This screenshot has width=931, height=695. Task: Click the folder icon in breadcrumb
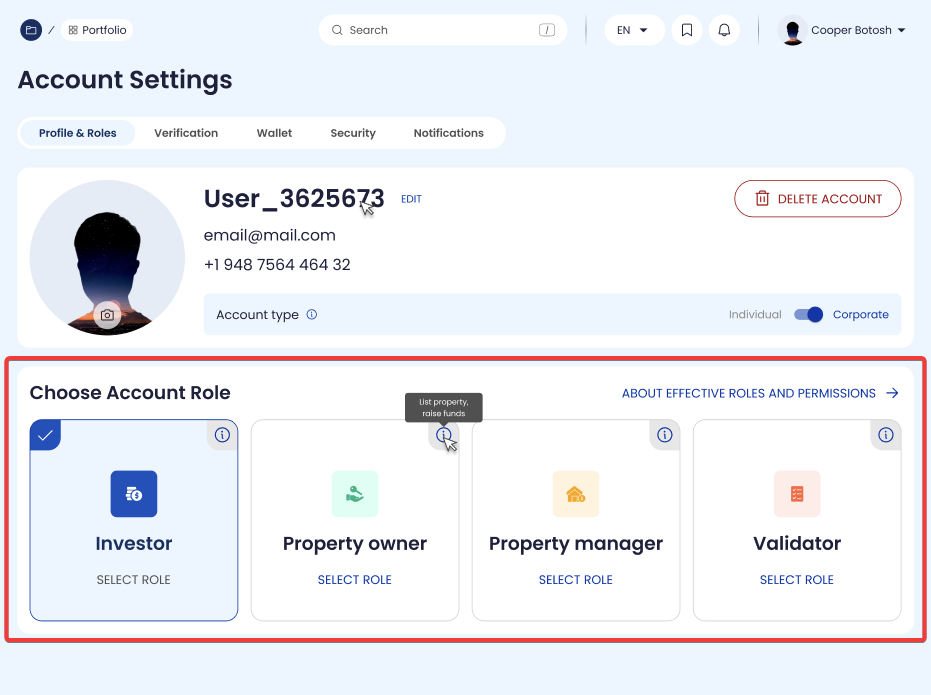pos(31,30)
